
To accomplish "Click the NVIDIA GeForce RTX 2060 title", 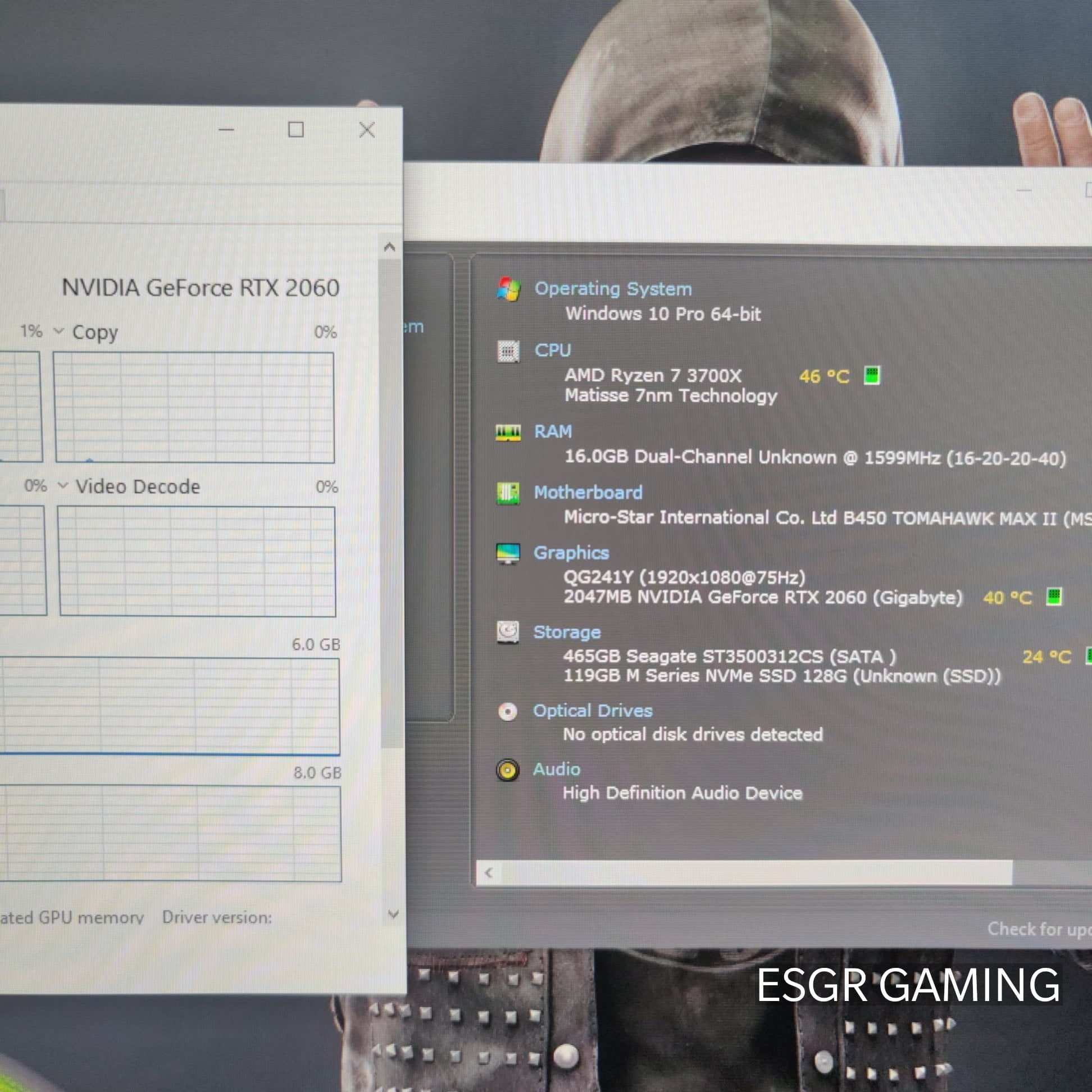I will (201, 288).
